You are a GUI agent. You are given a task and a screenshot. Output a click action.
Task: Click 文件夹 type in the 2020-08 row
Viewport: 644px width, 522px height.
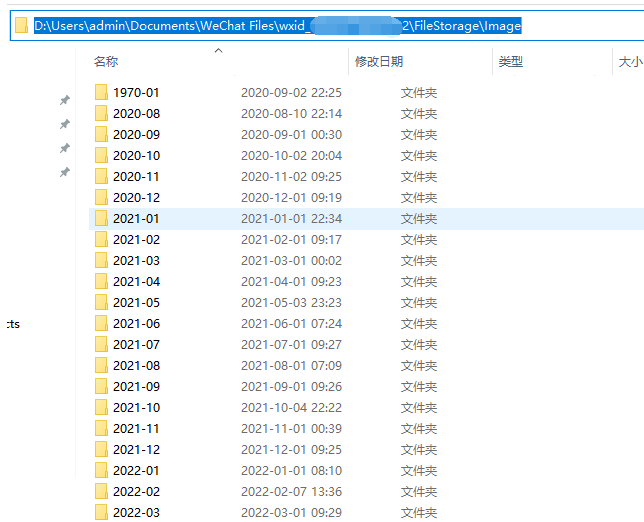tap(419, 114)
